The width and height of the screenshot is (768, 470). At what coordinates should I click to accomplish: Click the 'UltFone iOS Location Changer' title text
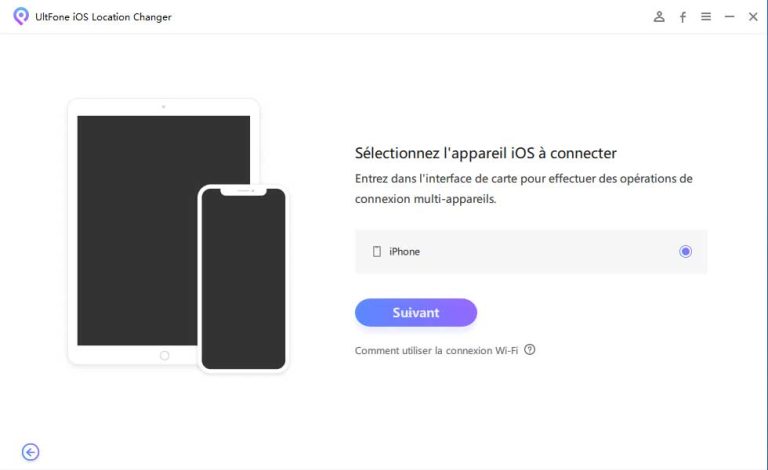click(x=104, y=17)
